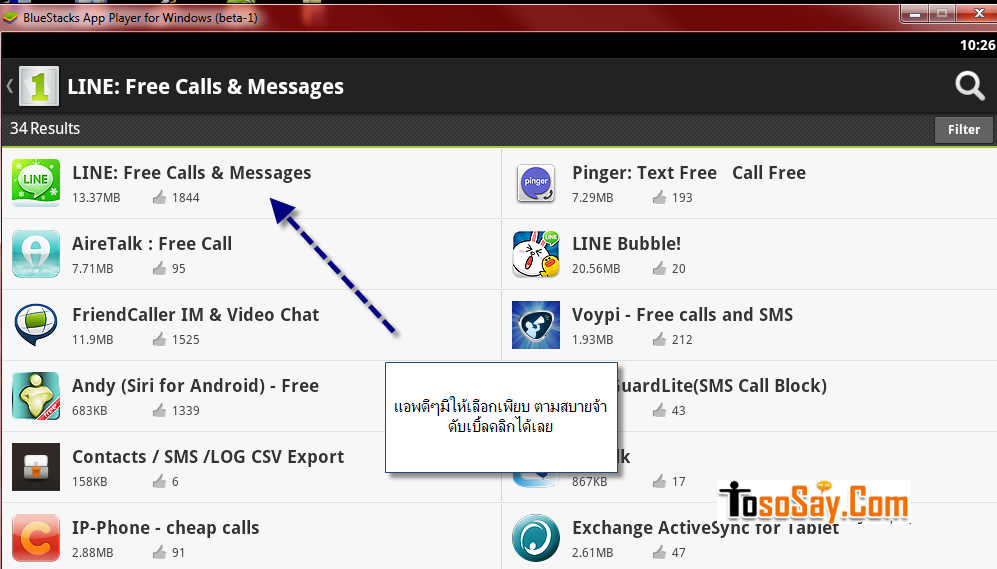
Task: Click the Filter button
Action: (x=963, y=129)
